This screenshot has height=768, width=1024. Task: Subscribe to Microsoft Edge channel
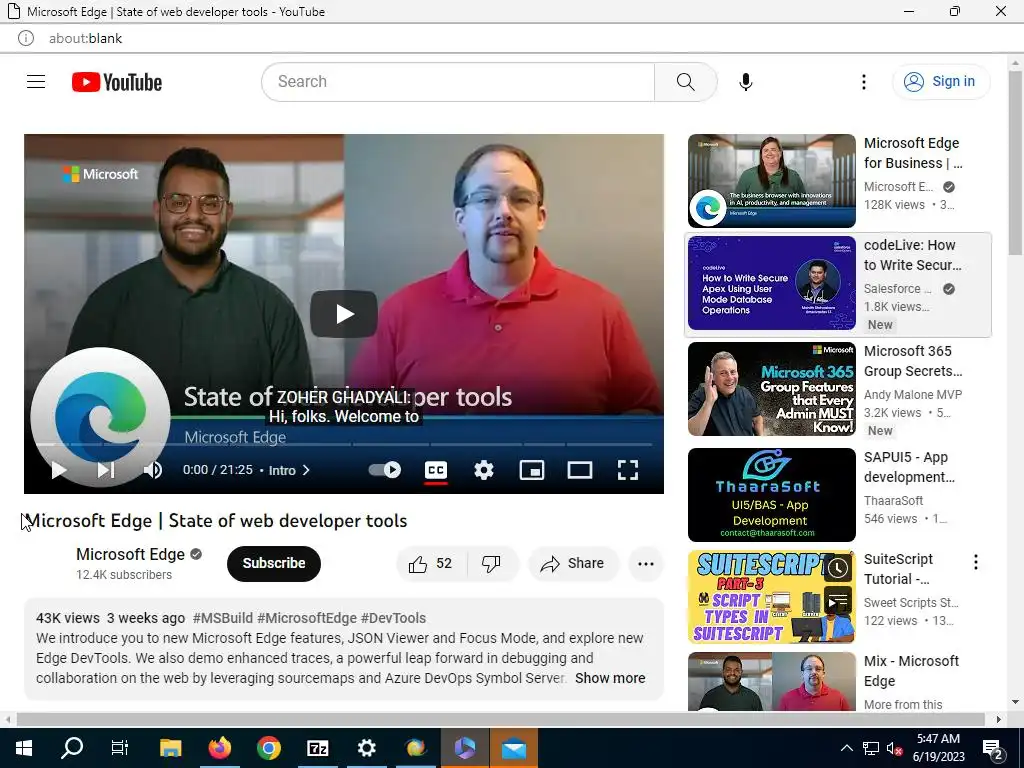click(274, 564)
